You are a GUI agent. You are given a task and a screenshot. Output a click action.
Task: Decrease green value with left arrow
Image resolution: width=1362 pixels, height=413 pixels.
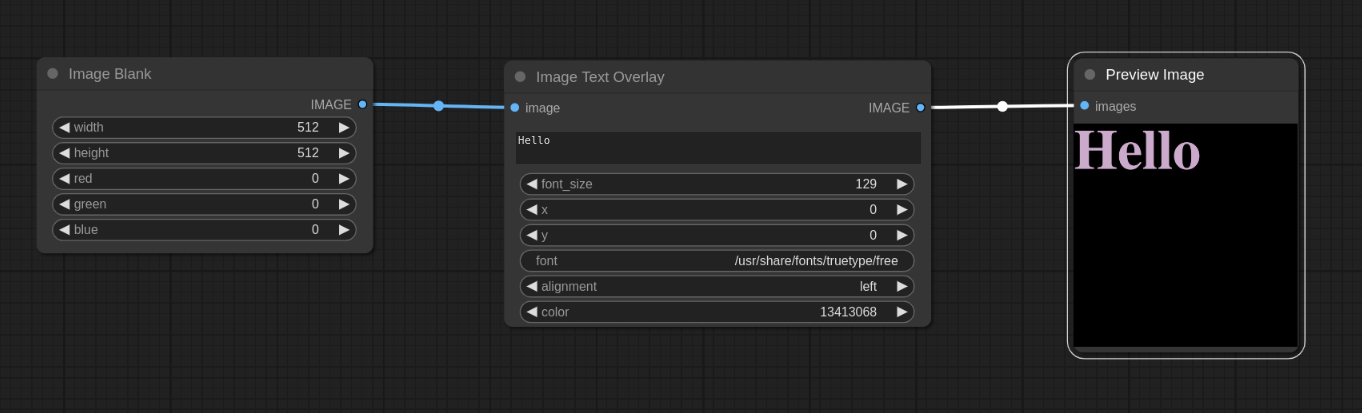(64, 204)
